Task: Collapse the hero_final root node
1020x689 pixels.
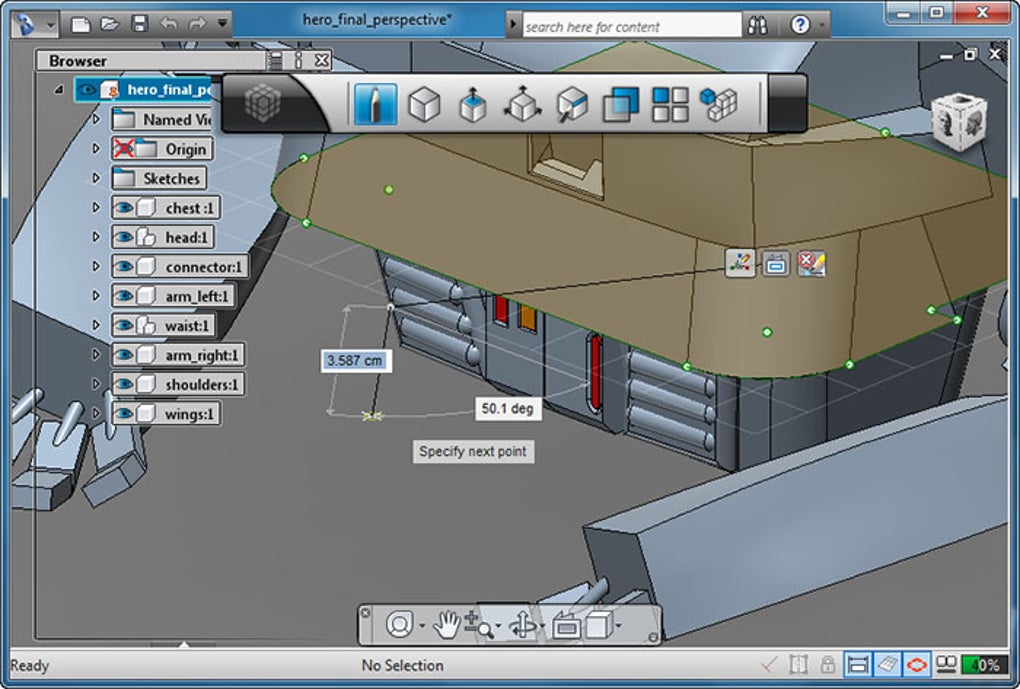Action: tap(59, 90)
